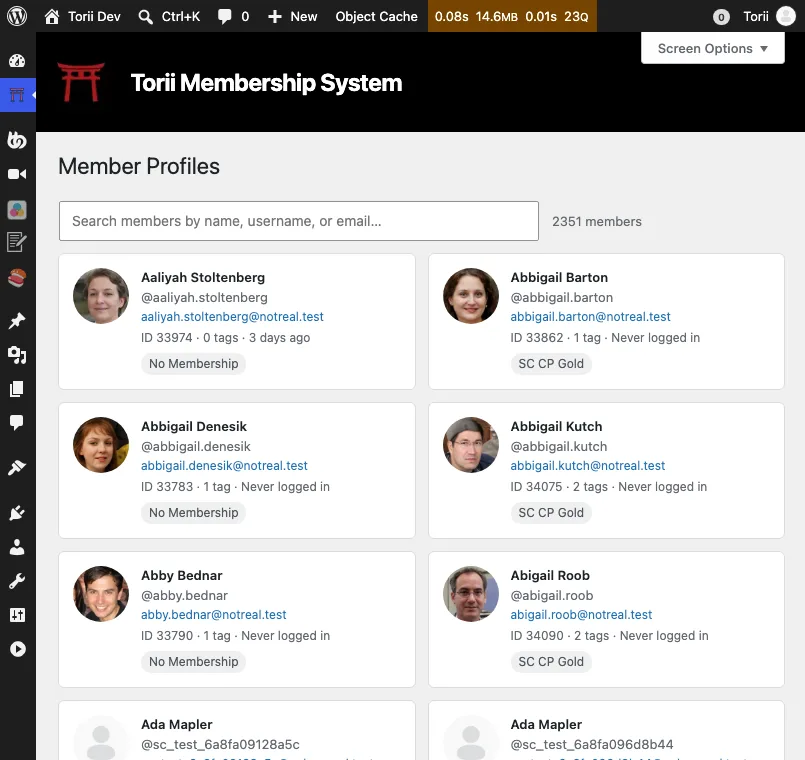Click Abigail Roob's SC CP Gold badge

point(551,661)
